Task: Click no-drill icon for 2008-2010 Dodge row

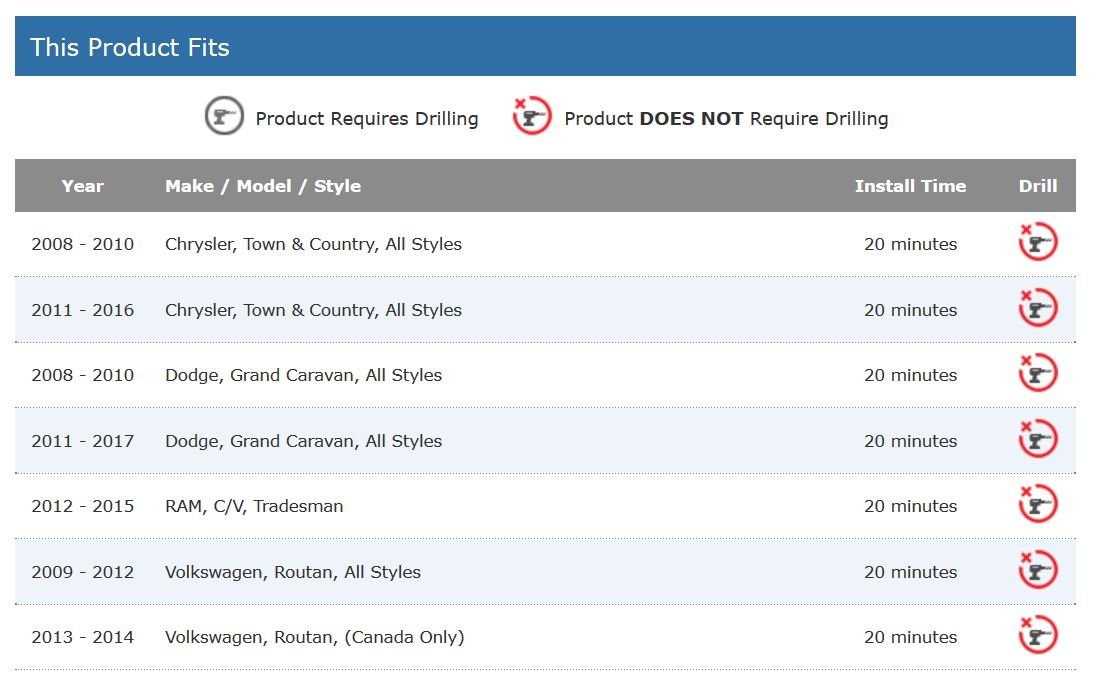Action: (1038, 374)
